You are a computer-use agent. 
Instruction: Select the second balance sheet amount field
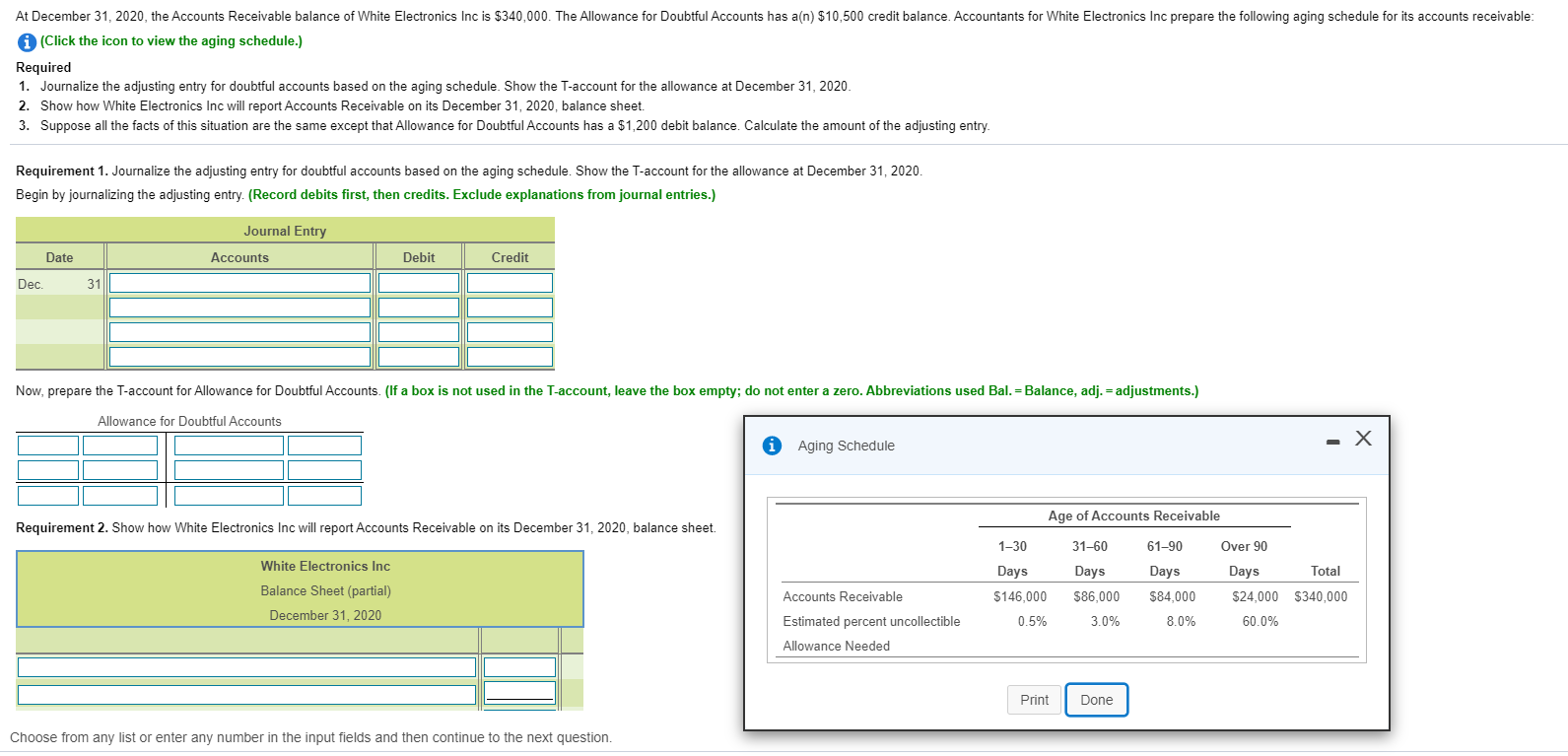click(519, 692)
